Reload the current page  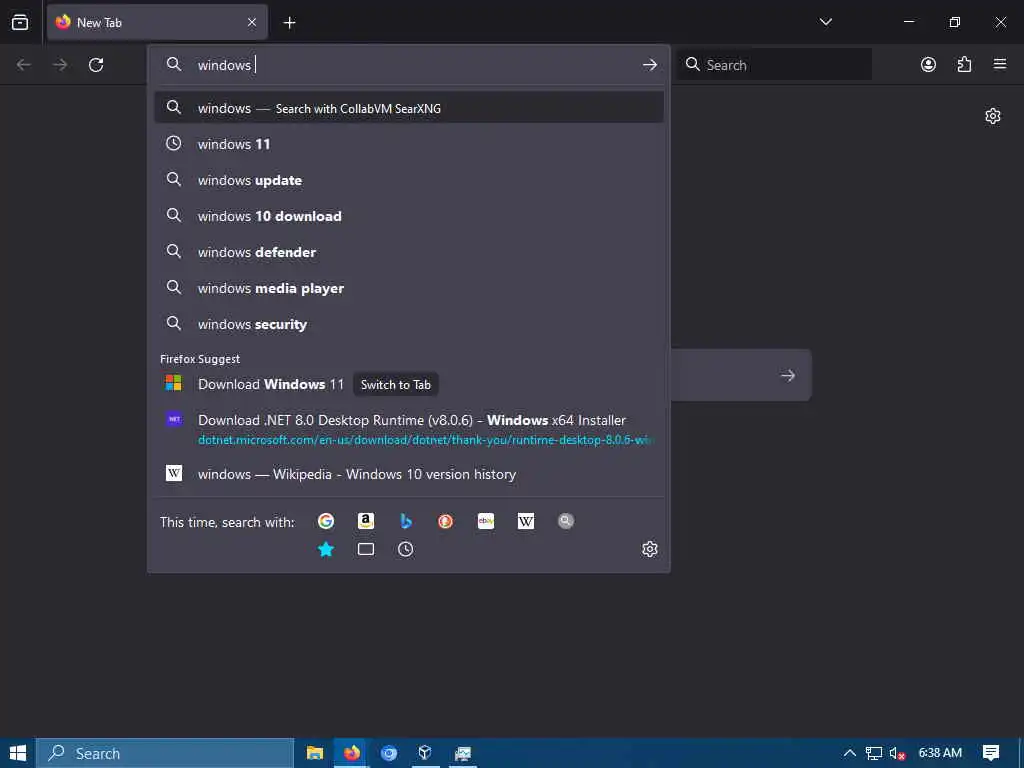coord(96,65)
